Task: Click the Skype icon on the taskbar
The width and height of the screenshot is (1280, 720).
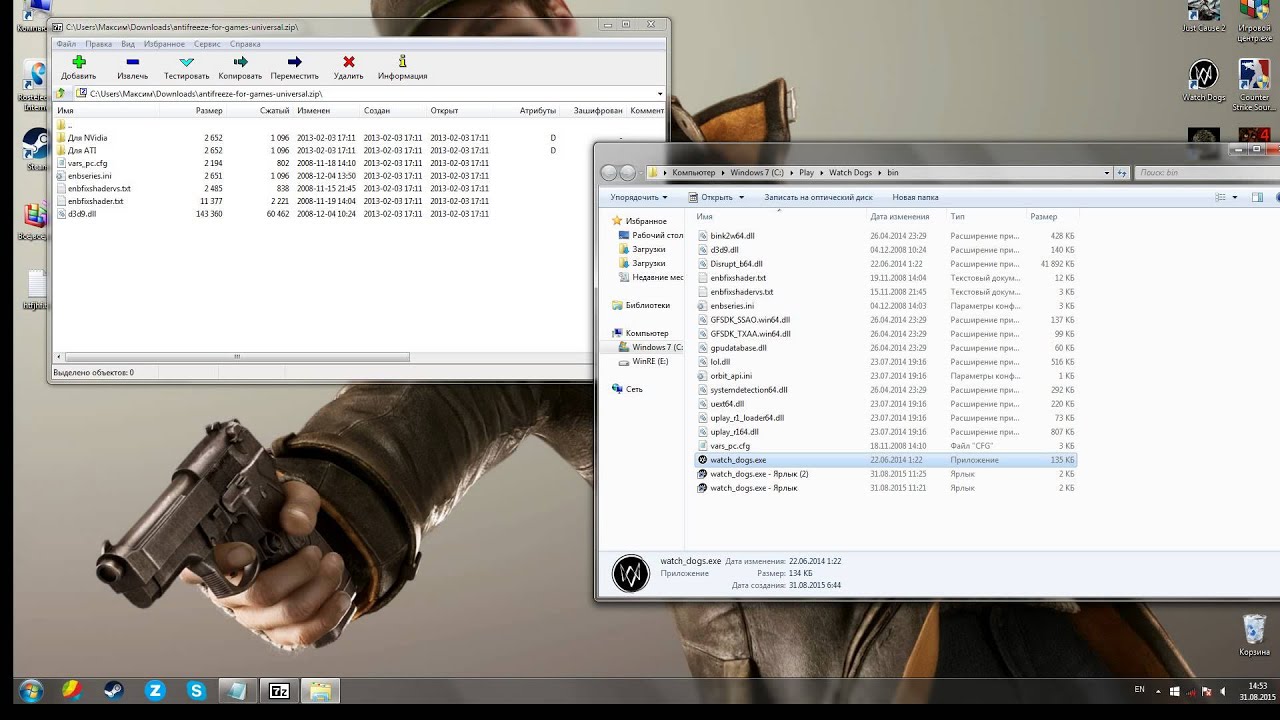Action: pyautogui.click(x=196, y=690)
